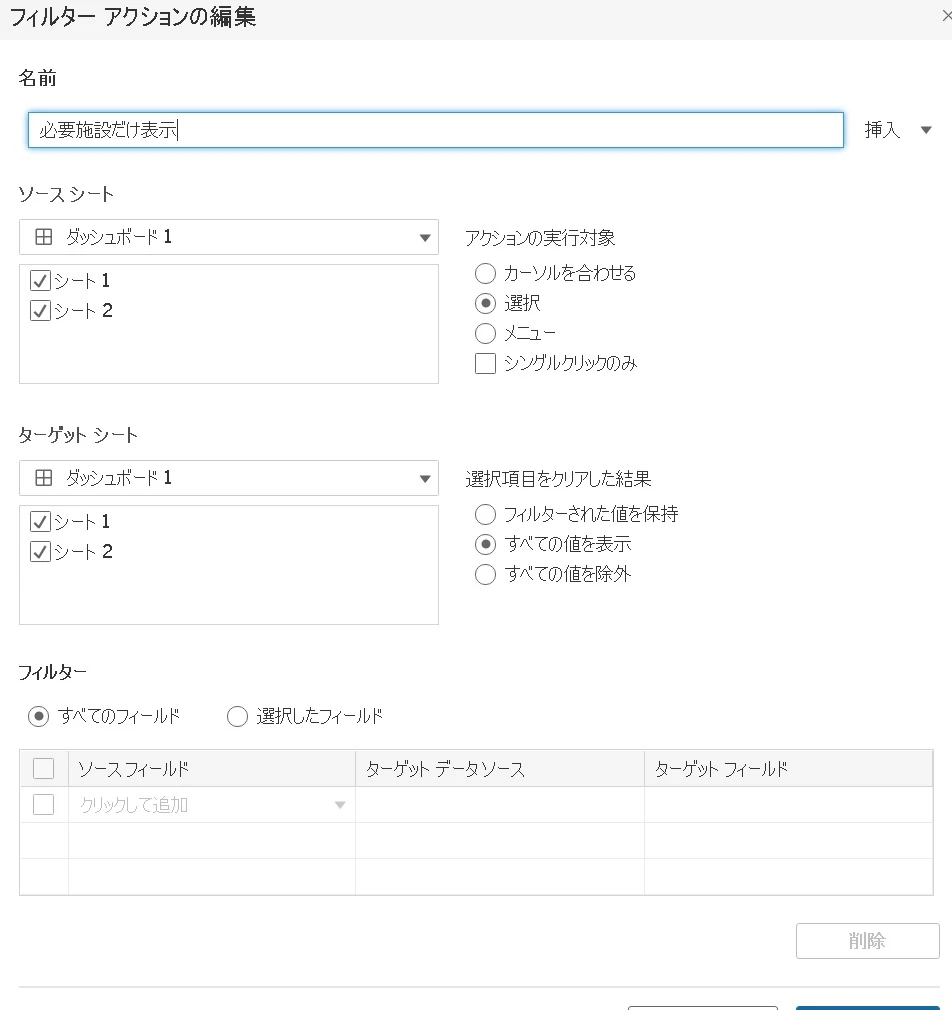The image size is (952, 1010).
Task: Enable シングルクリックのみ checkbox
Action: [485, 363]
